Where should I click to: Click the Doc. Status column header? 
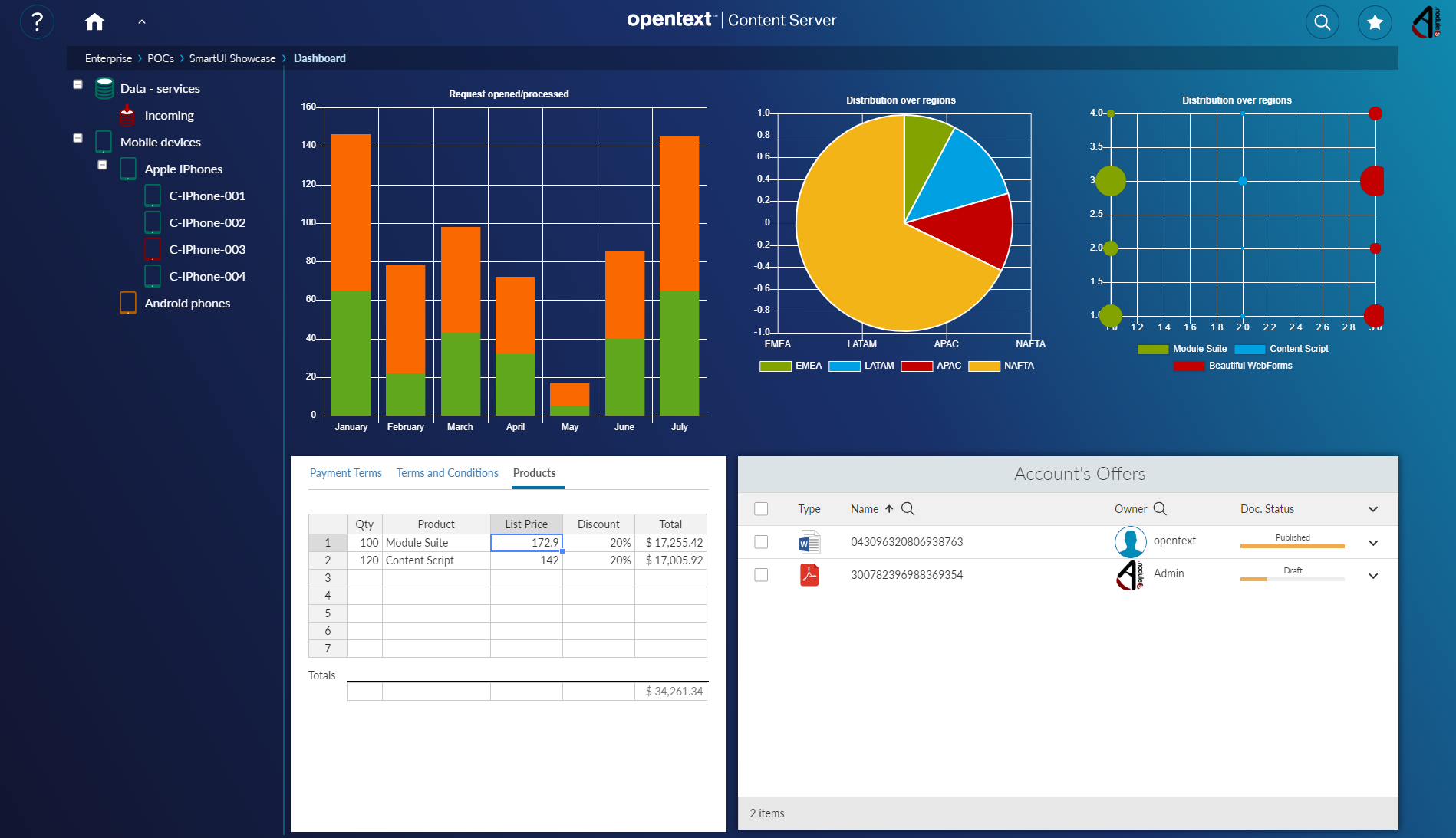click(1267, 509)
